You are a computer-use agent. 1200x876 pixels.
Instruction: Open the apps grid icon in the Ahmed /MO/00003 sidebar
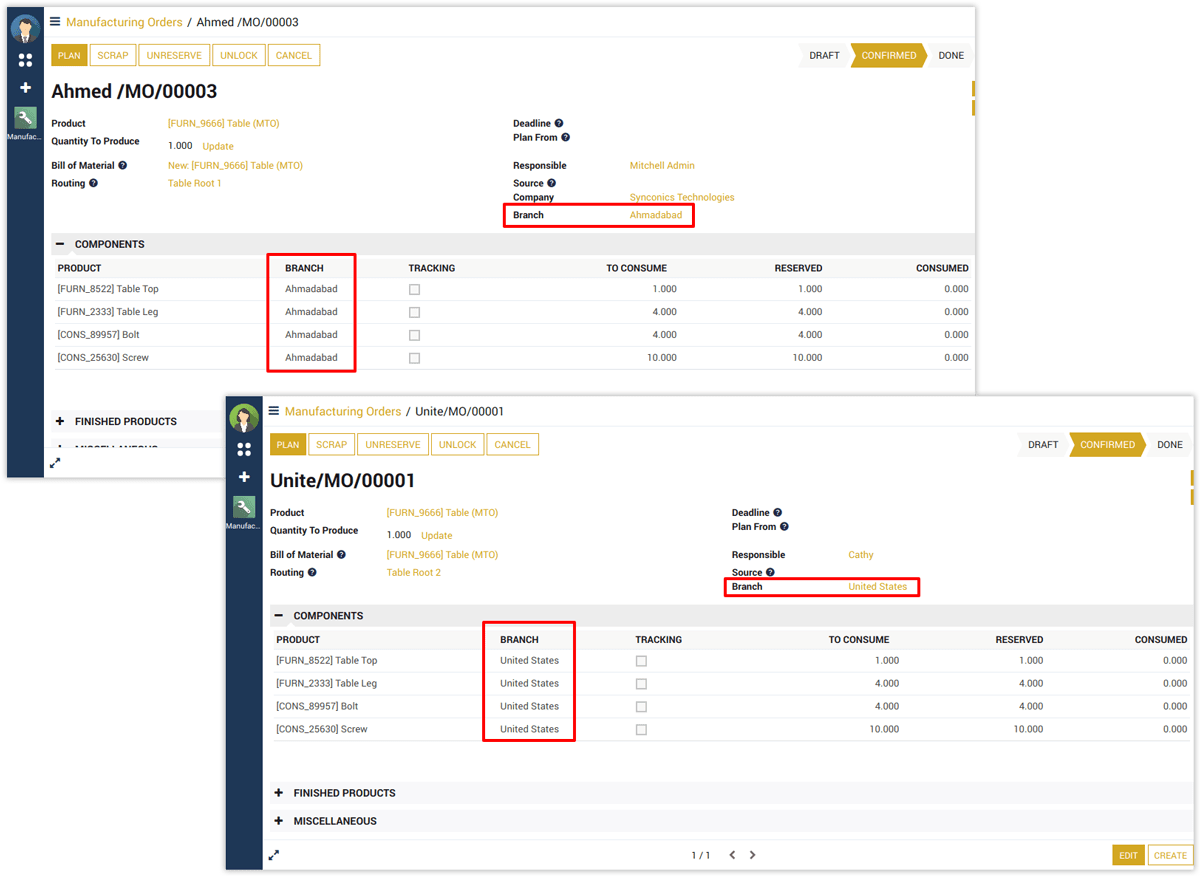click(26, 60)
